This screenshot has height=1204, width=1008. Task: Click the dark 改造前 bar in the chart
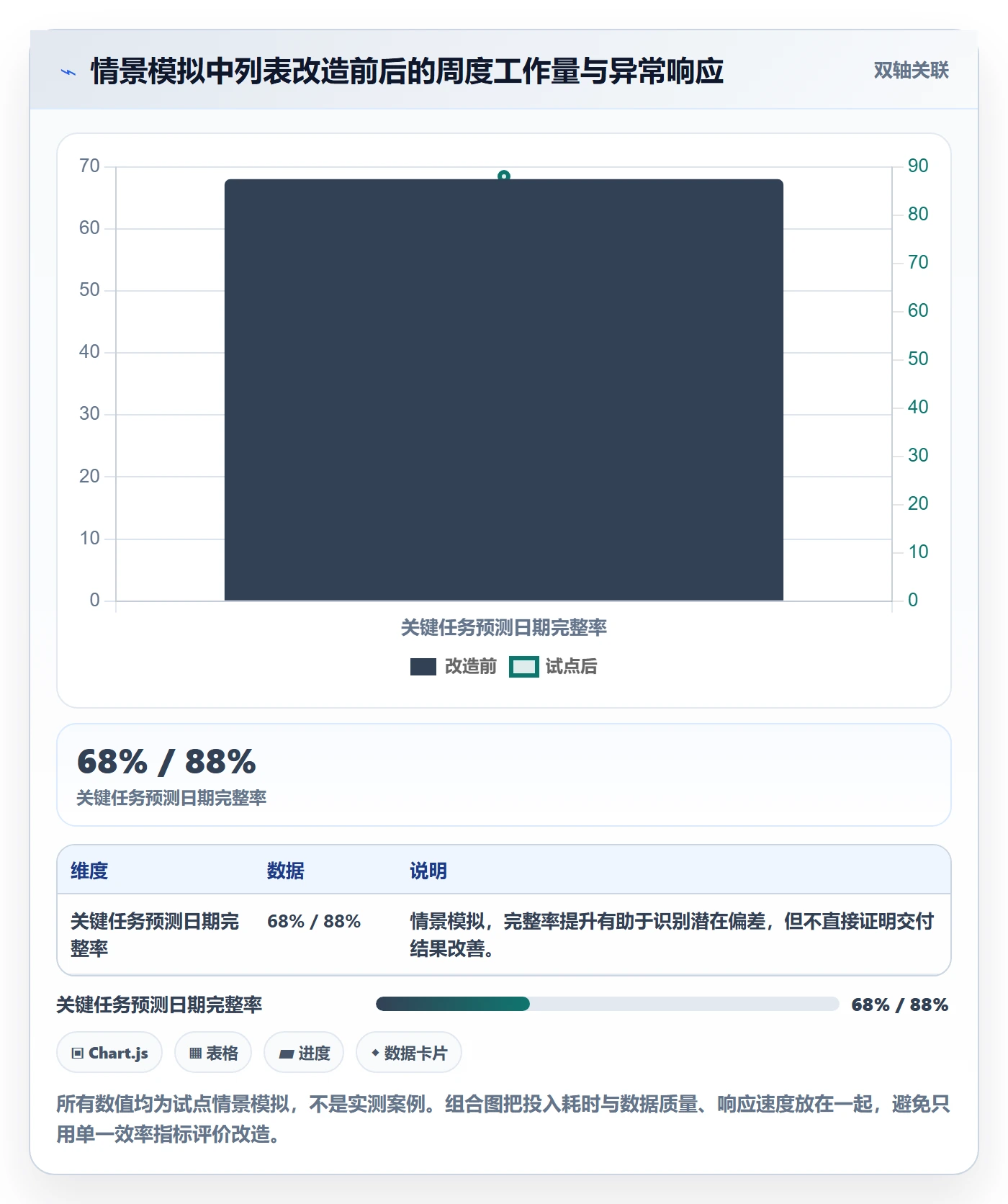[x=504, y=390]
